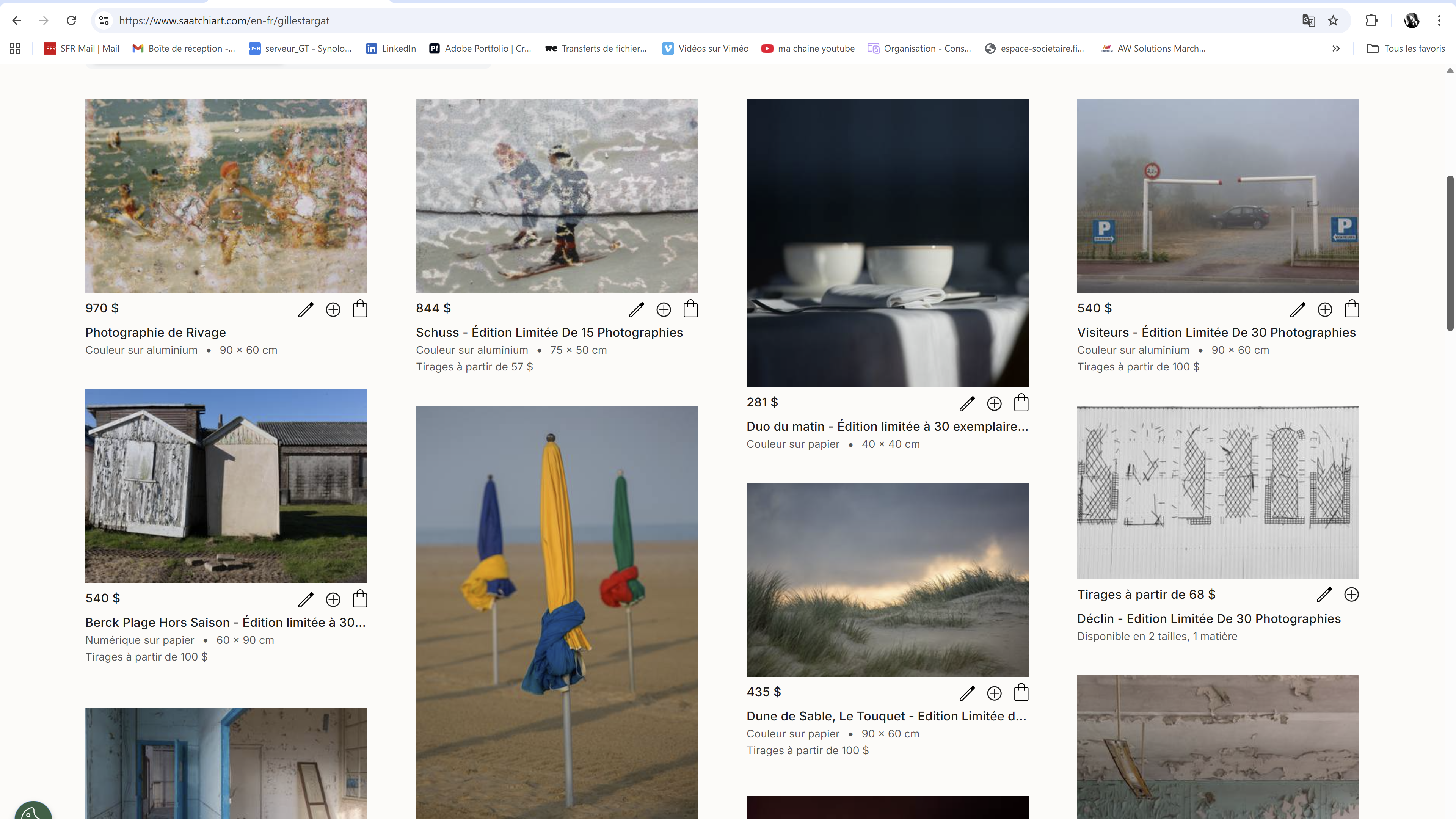Image resolution: width=1456 pixels, height=819 pixels.
Task: Open the Chrome three-dot menu
Action: 1439,20
